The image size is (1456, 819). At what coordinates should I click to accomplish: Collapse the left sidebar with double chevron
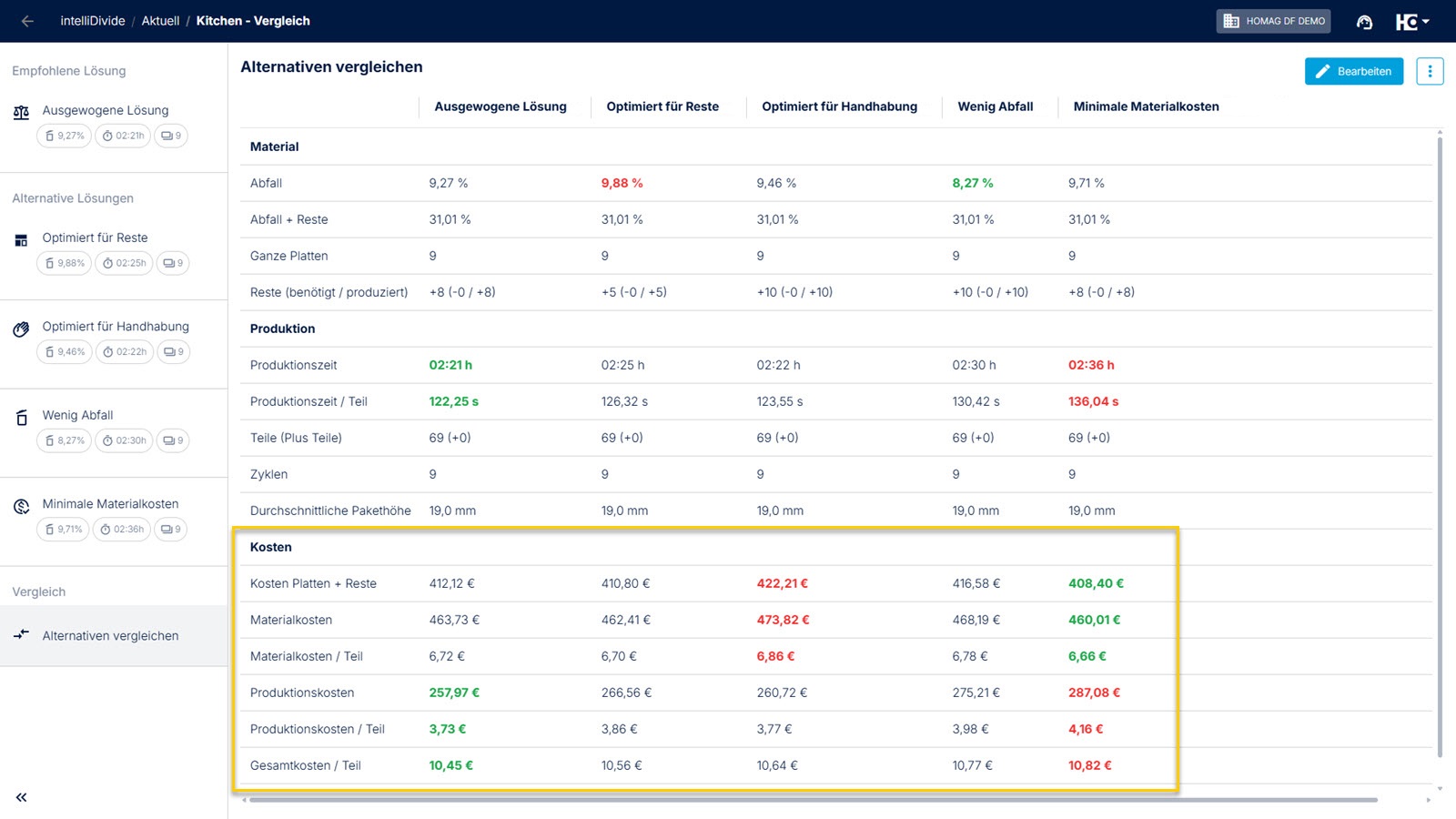(21, 797)
